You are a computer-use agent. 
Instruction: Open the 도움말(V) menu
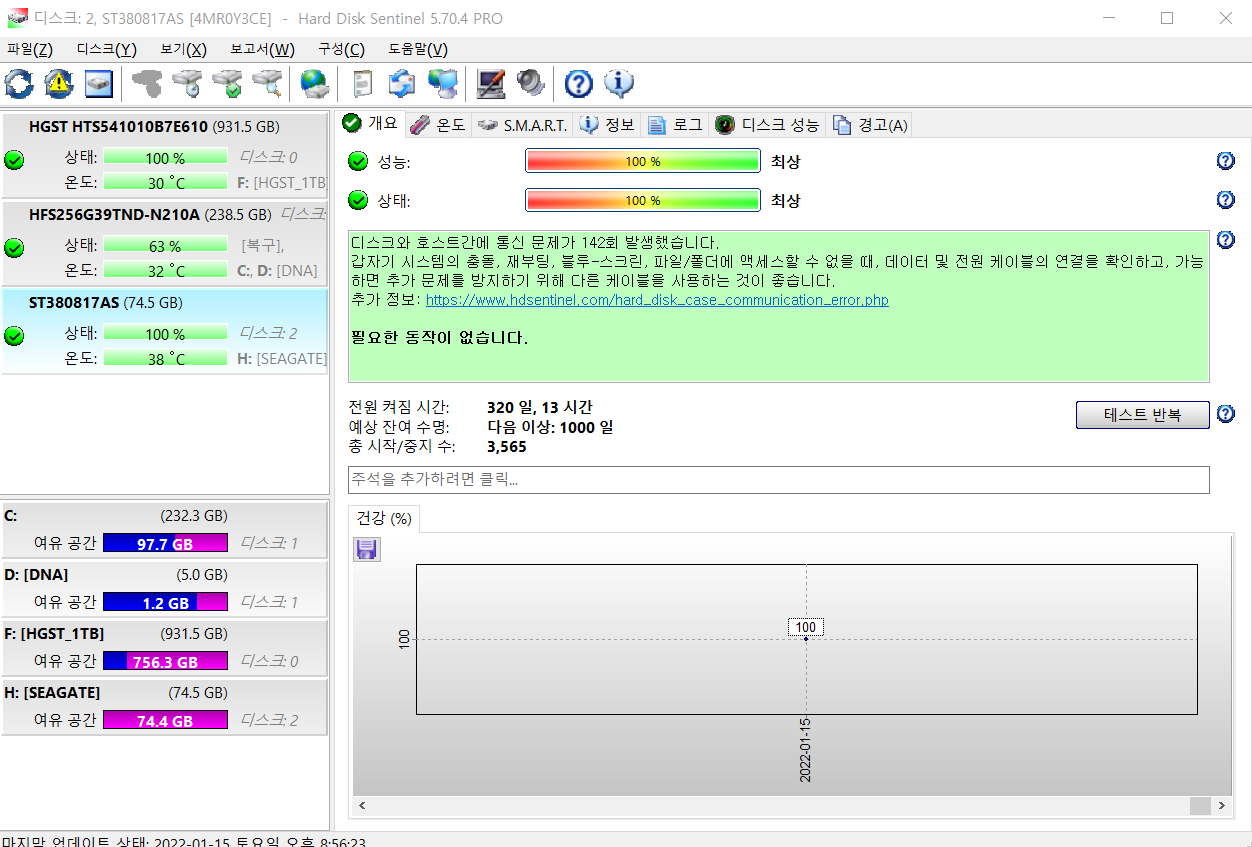tap(418, 49)
